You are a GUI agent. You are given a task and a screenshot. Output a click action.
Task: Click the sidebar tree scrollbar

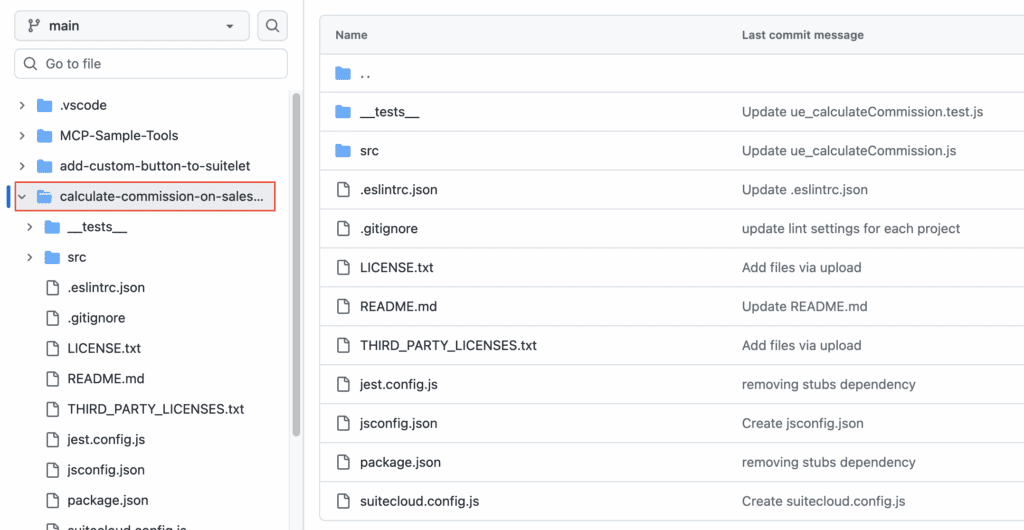(296, 264)
